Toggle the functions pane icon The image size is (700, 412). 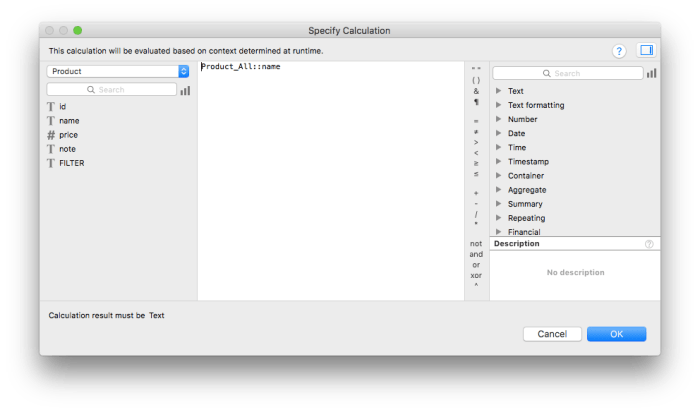click(645, 50)
